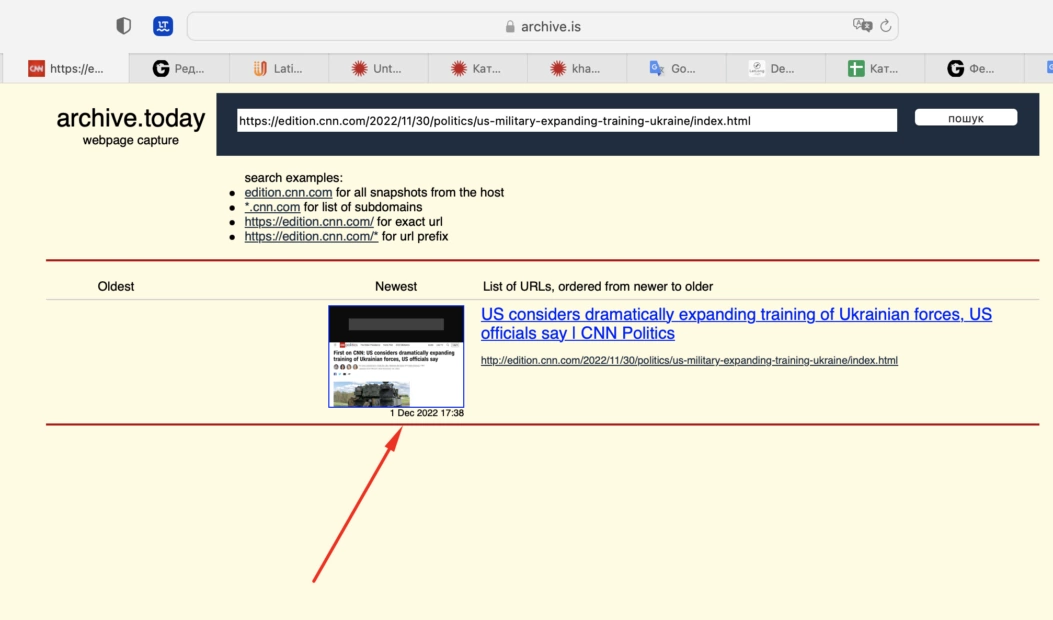Open the Кат... tab with the green plus icon
Screen dimensions: 1053x620
pyautogui.click(x=874, y=68)
